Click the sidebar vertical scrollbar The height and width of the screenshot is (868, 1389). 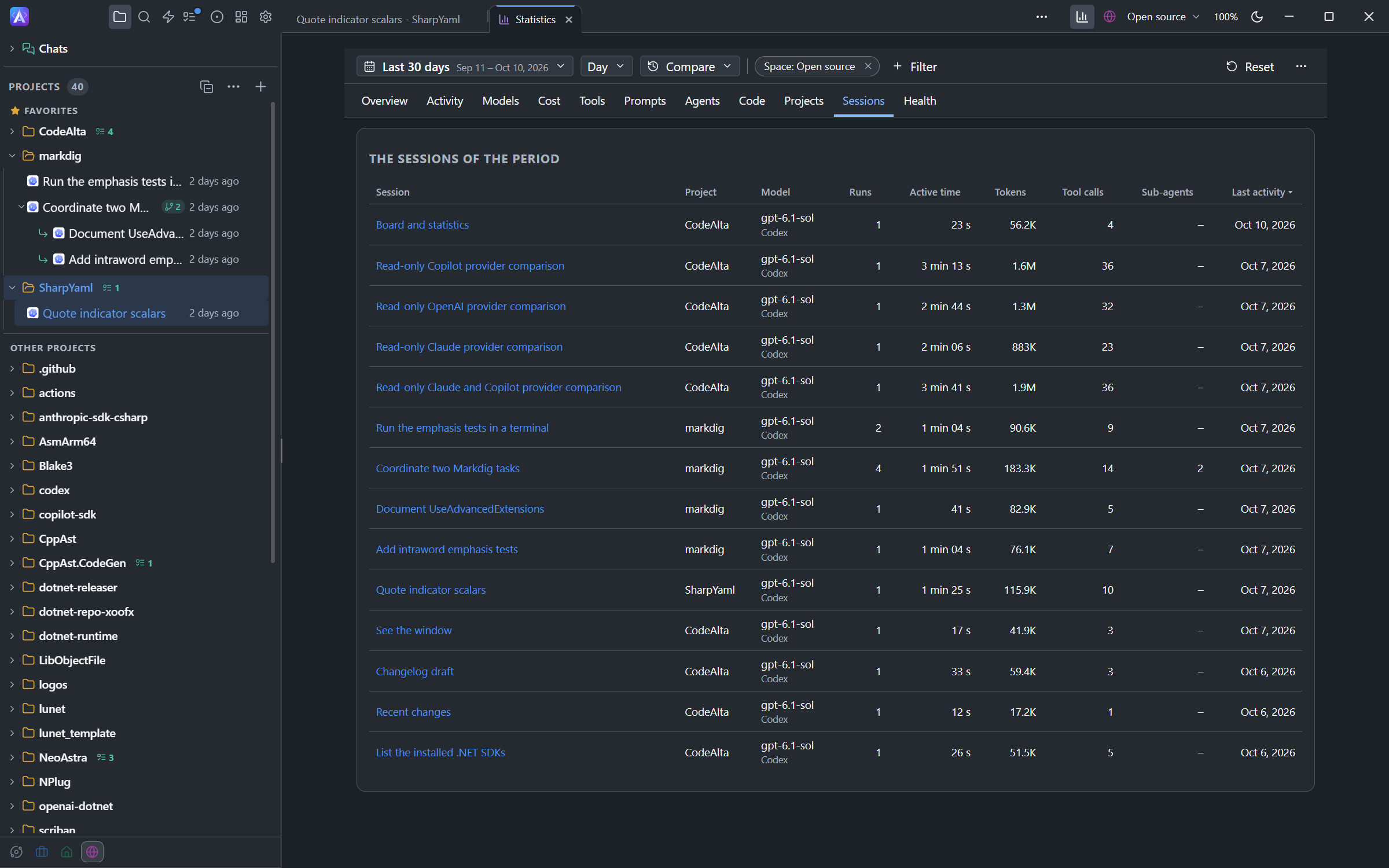tap(273, 332)
